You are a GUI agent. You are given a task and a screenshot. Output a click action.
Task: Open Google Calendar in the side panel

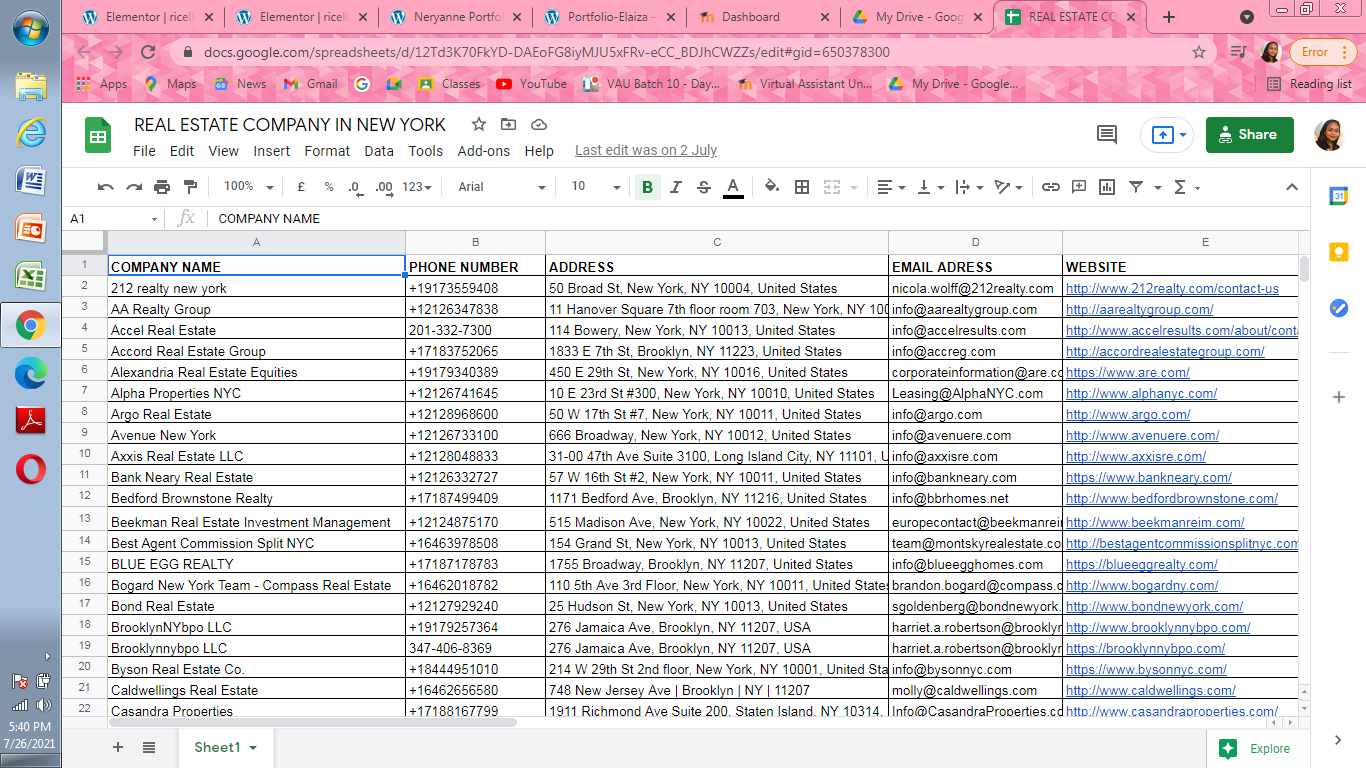(x=1338, y=196)
